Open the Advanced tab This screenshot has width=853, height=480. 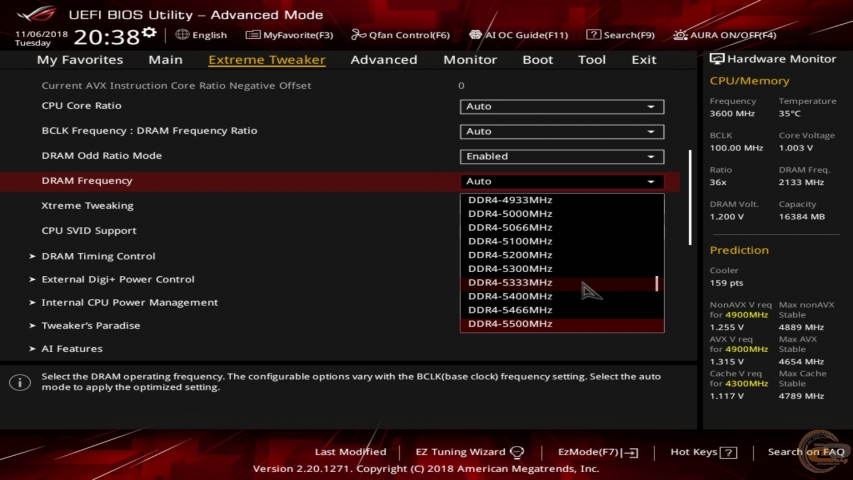point(384,59)
